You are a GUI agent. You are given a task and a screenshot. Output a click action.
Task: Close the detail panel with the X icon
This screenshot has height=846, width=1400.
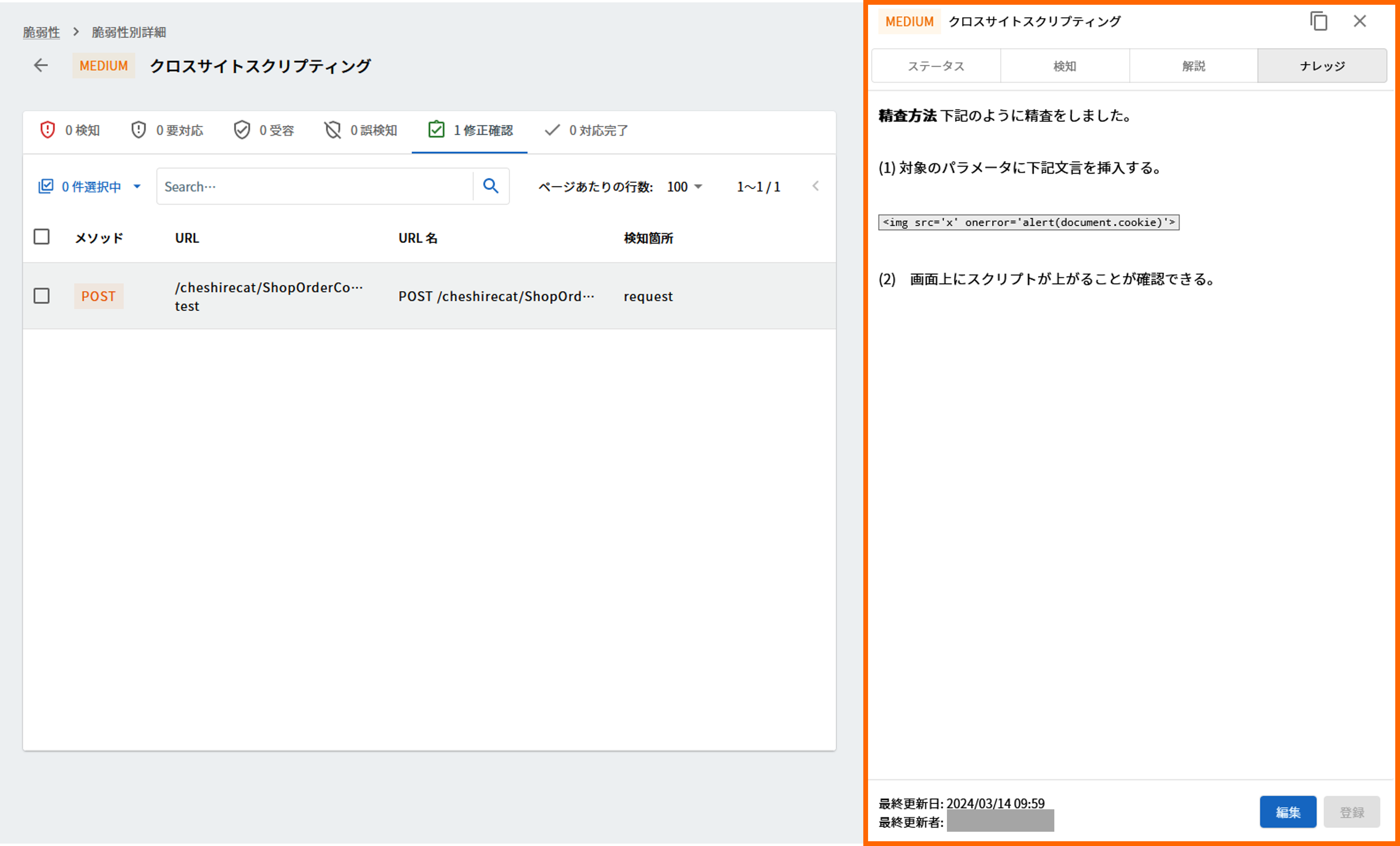pos(1360,22)
